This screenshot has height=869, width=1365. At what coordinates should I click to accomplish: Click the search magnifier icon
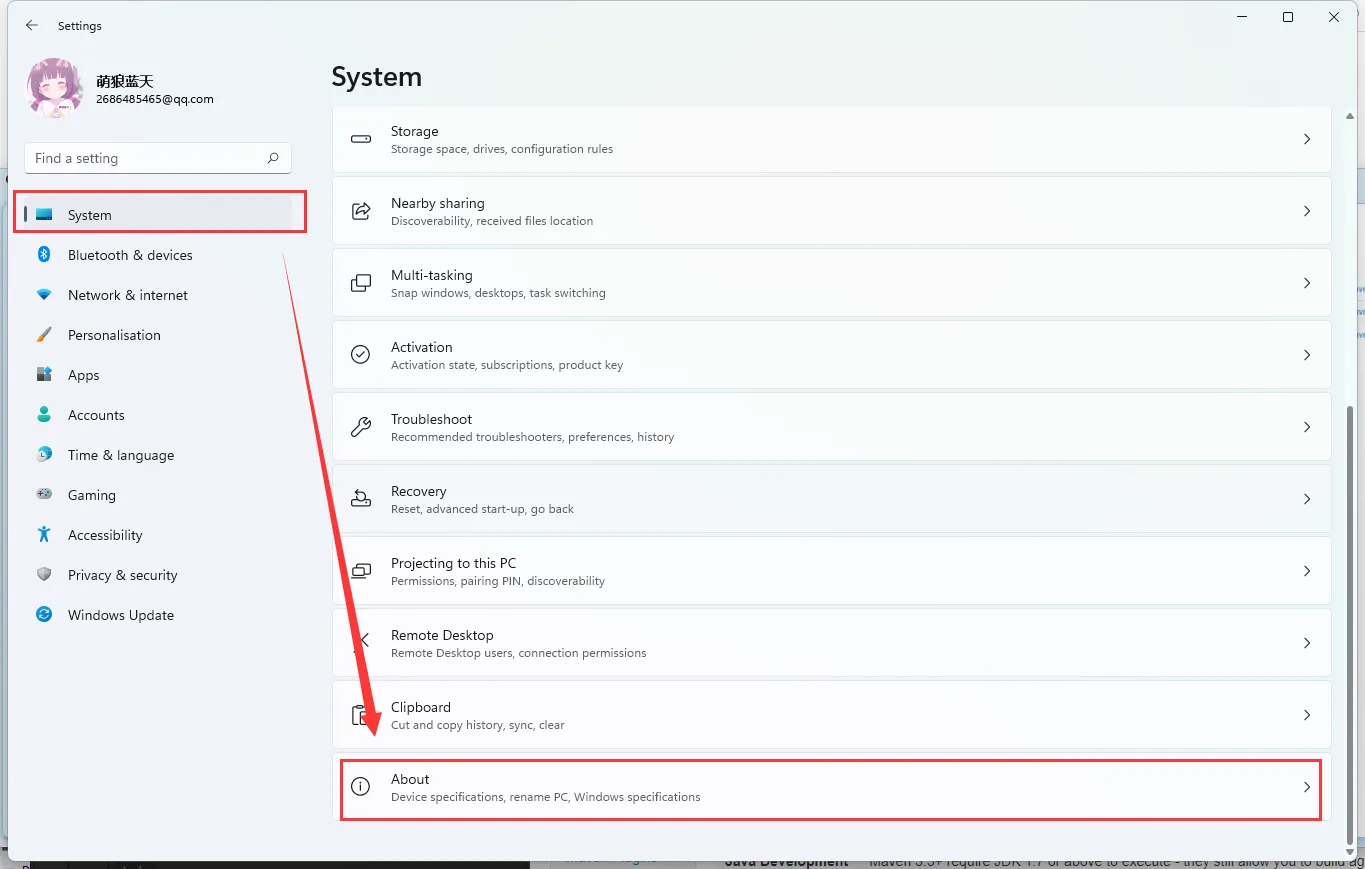(273, 158)
